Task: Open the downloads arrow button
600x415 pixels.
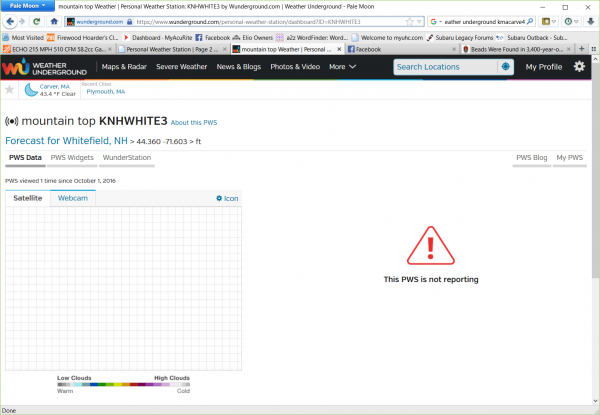Action: pos(590,22)
